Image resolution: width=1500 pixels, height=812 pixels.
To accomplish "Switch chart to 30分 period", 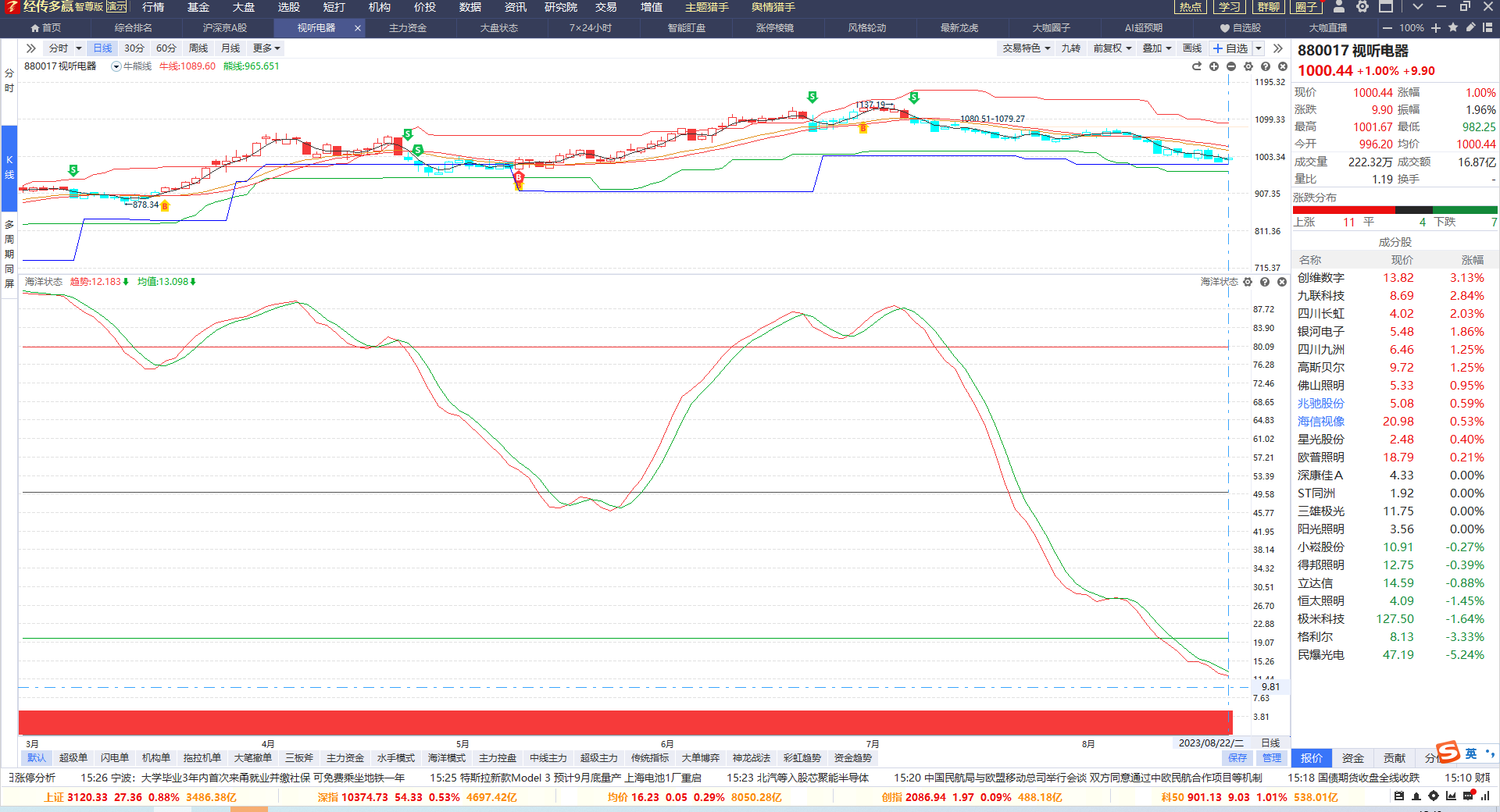I will (x=134, y=48).
